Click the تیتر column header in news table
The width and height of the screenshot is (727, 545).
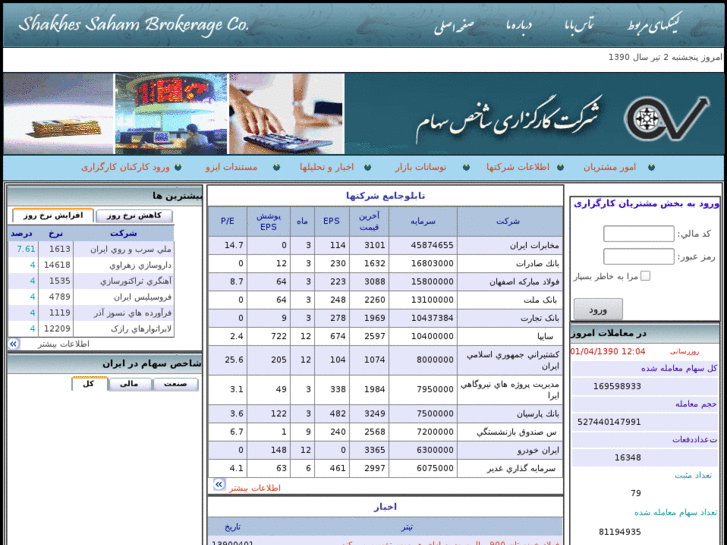407,527
